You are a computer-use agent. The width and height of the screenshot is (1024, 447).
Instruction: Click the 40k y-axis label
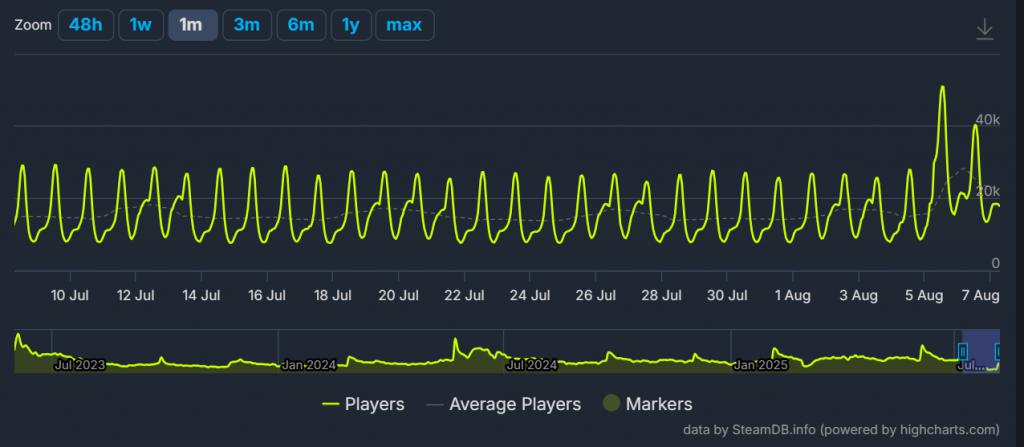(x=987, y=120)
